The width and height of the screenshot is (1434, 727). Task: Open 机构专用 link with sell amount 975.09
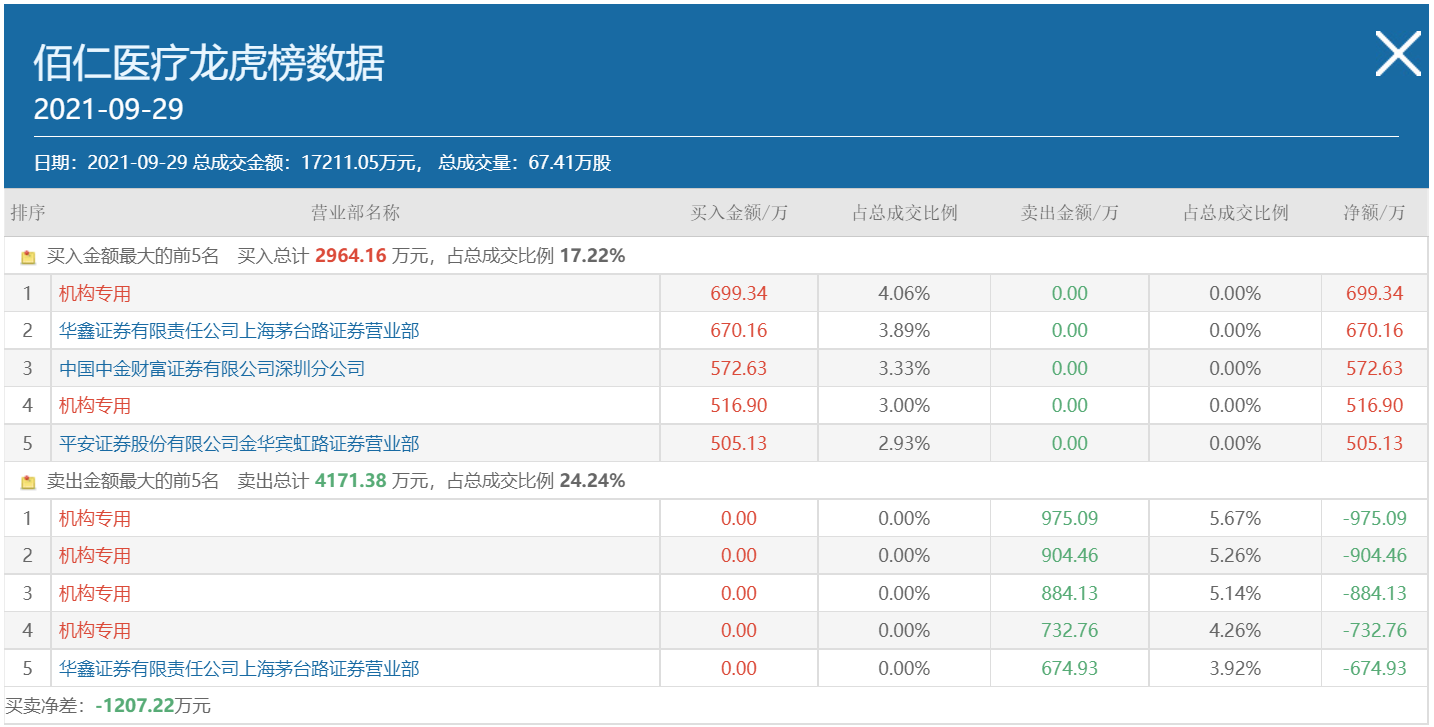(x=95, y=519)
